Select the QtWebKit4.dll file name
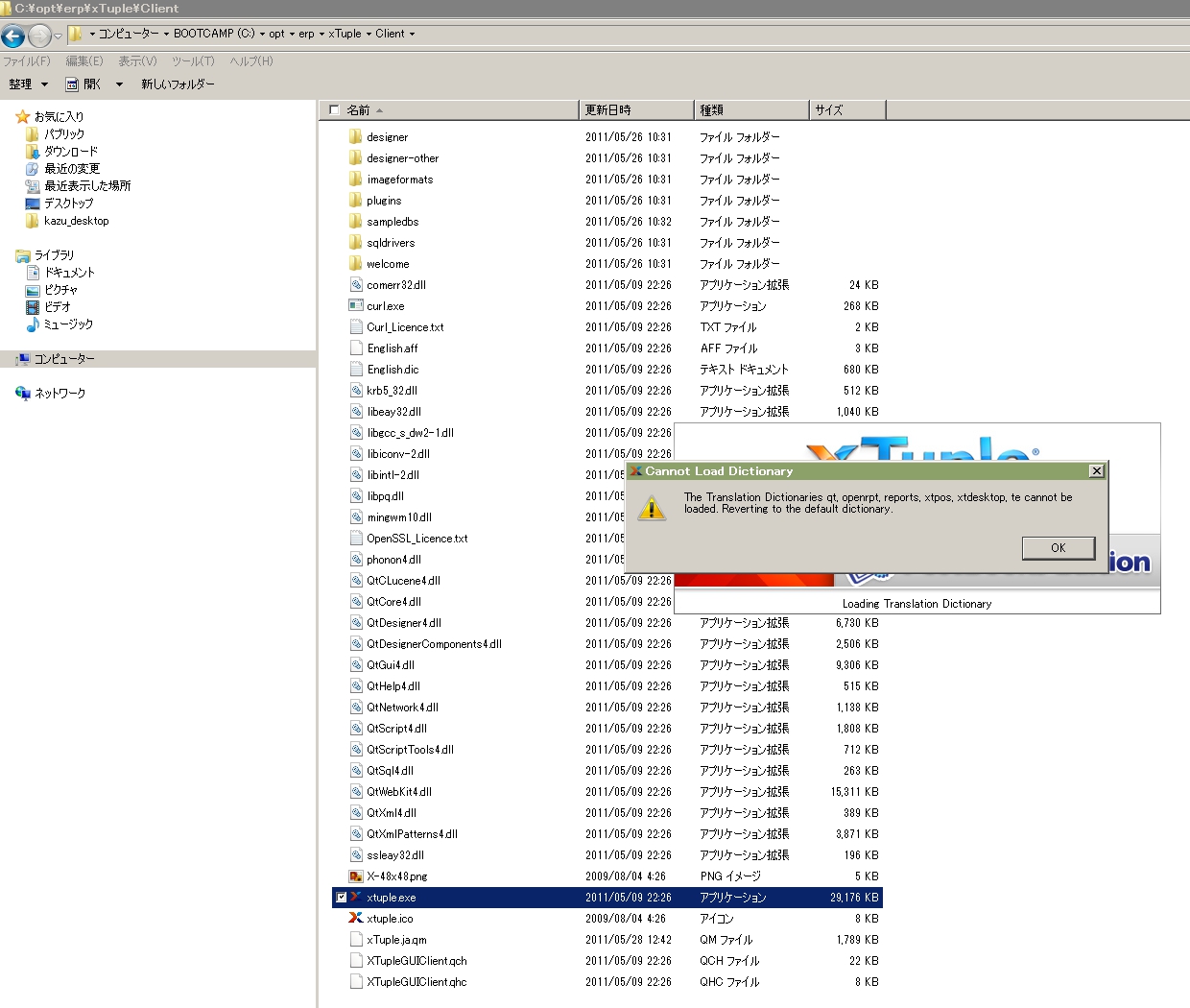This screenshot has height=1008, width=1190. tap(399, 792)
